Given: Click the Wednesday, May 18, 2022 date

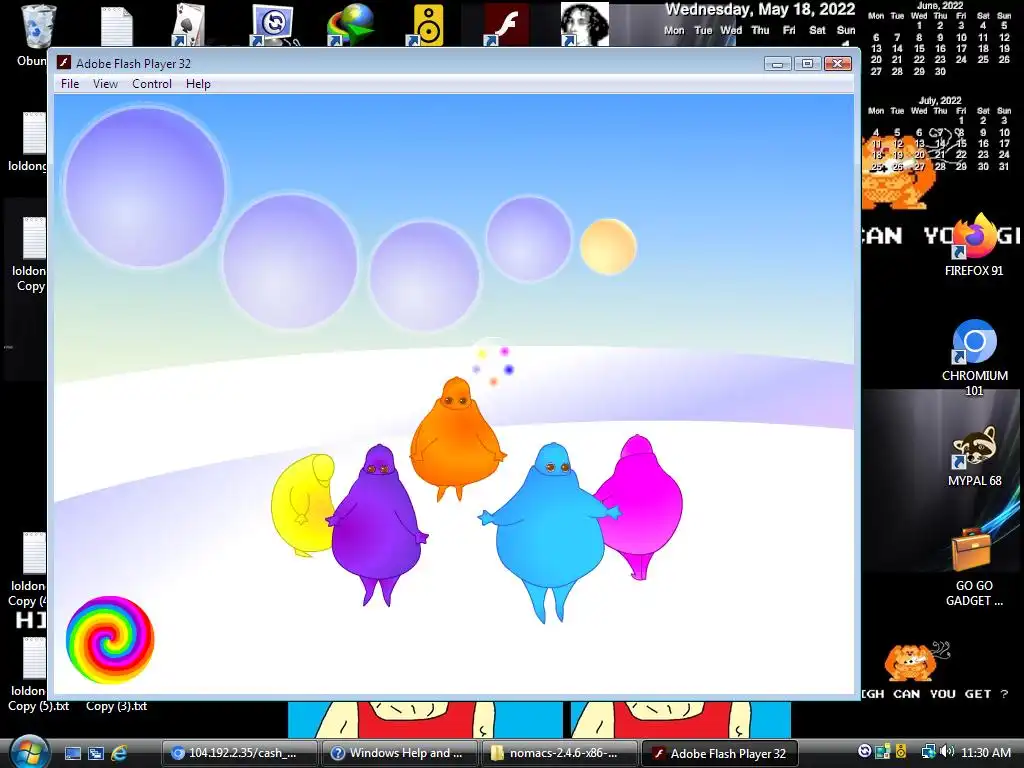Looking at the screenshot, I should click(760, 9).
